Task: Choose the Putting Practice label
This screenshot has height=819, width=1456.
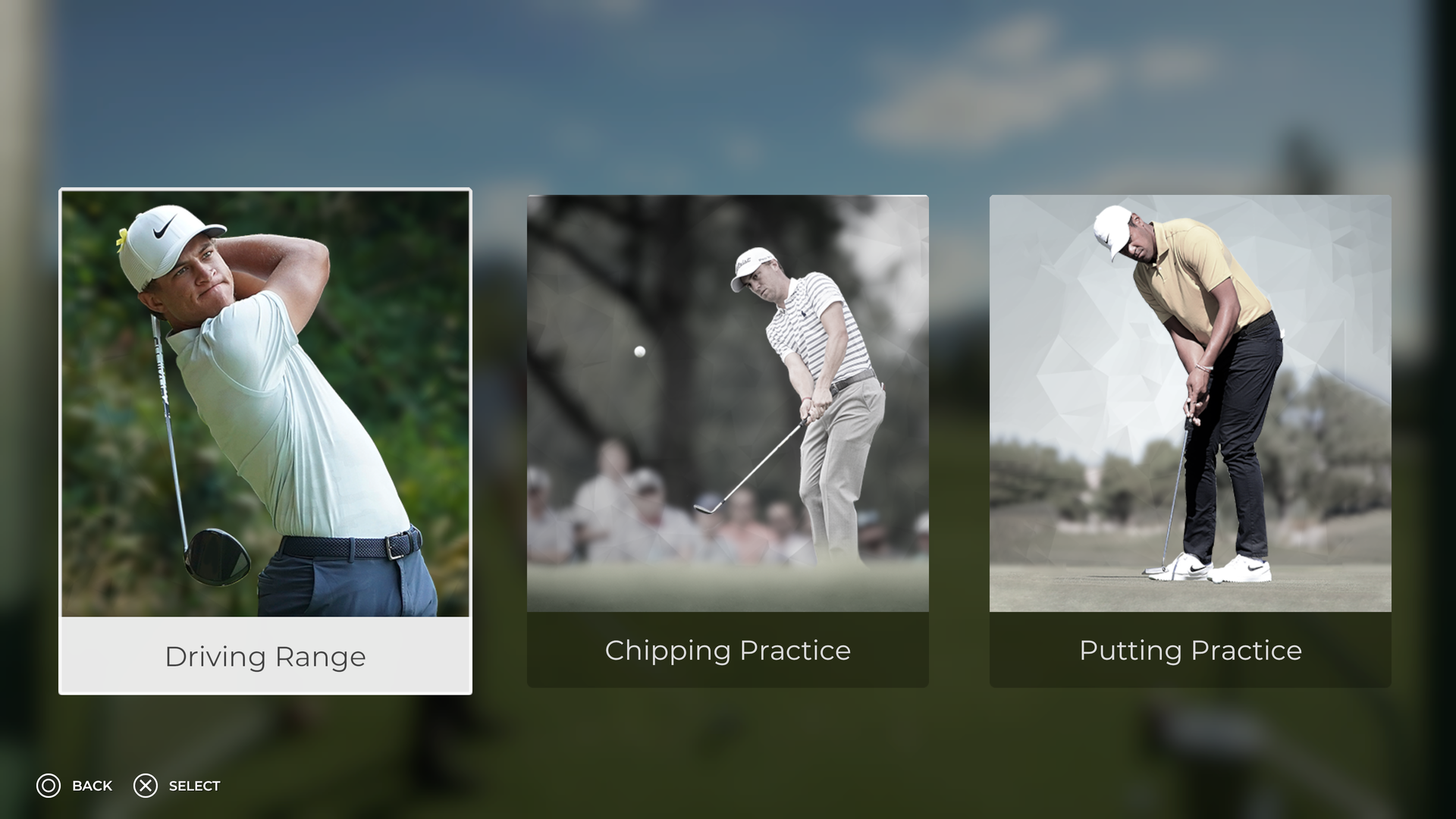Action: click(x=1191, y=650)
